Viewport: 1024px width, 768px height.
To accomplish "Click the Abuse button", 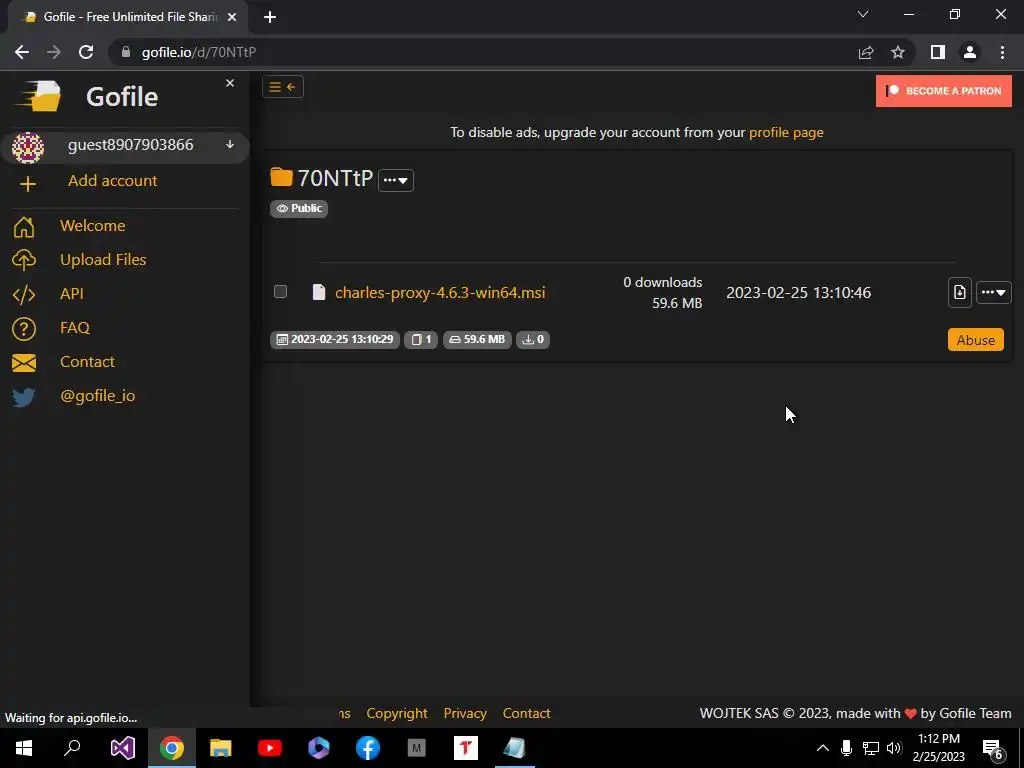I will click(975, 340).
